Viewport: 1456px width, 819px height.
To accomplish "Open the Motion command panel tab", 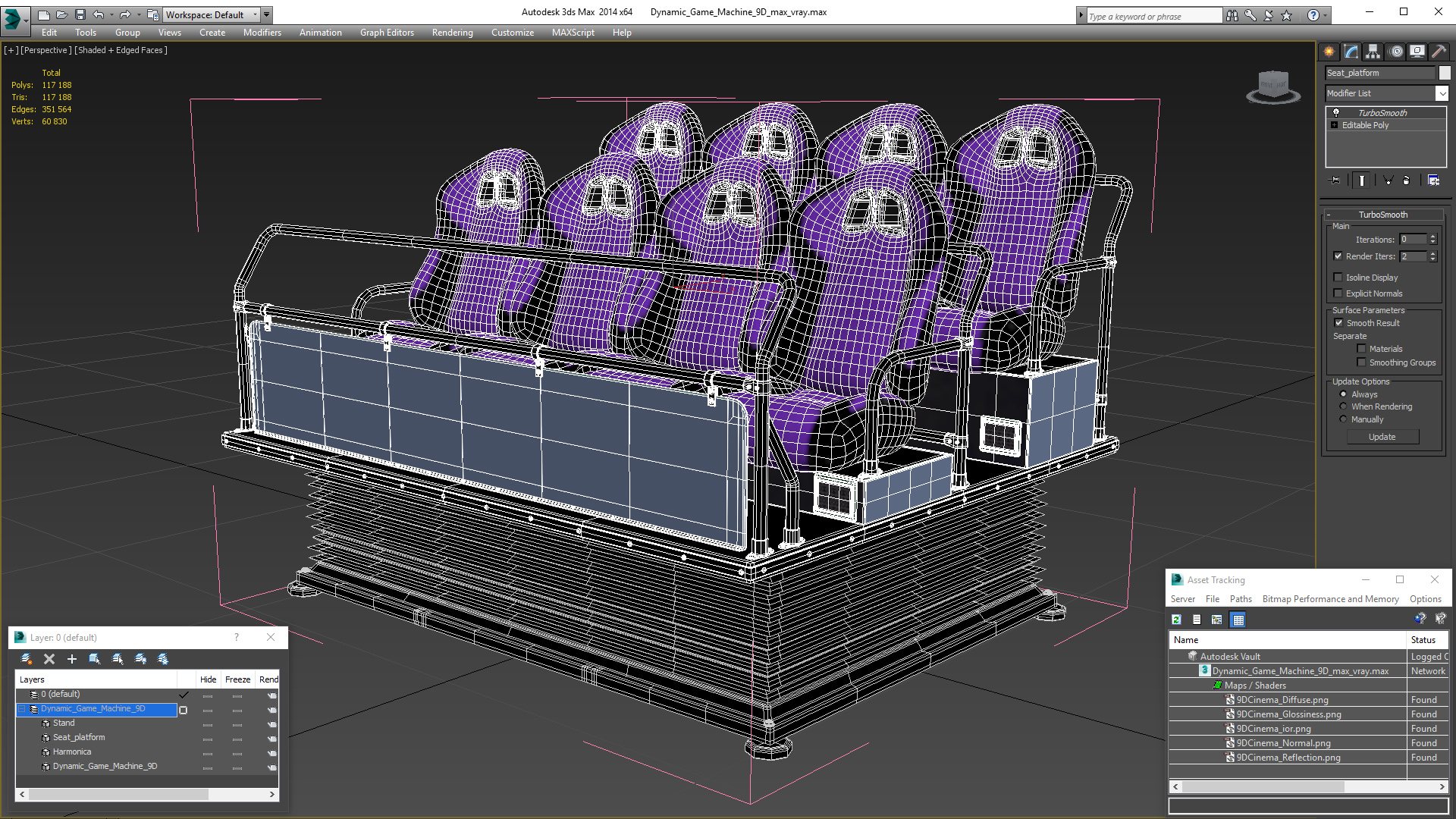I will point(1396,52).
